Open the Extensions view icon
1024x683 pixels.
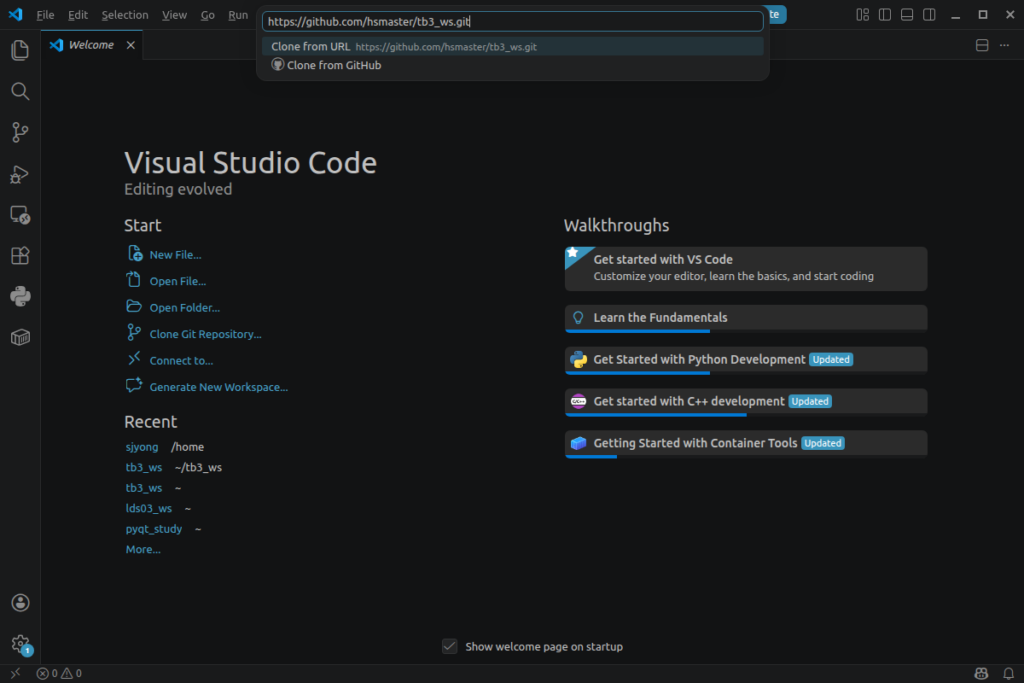[20, 255]
